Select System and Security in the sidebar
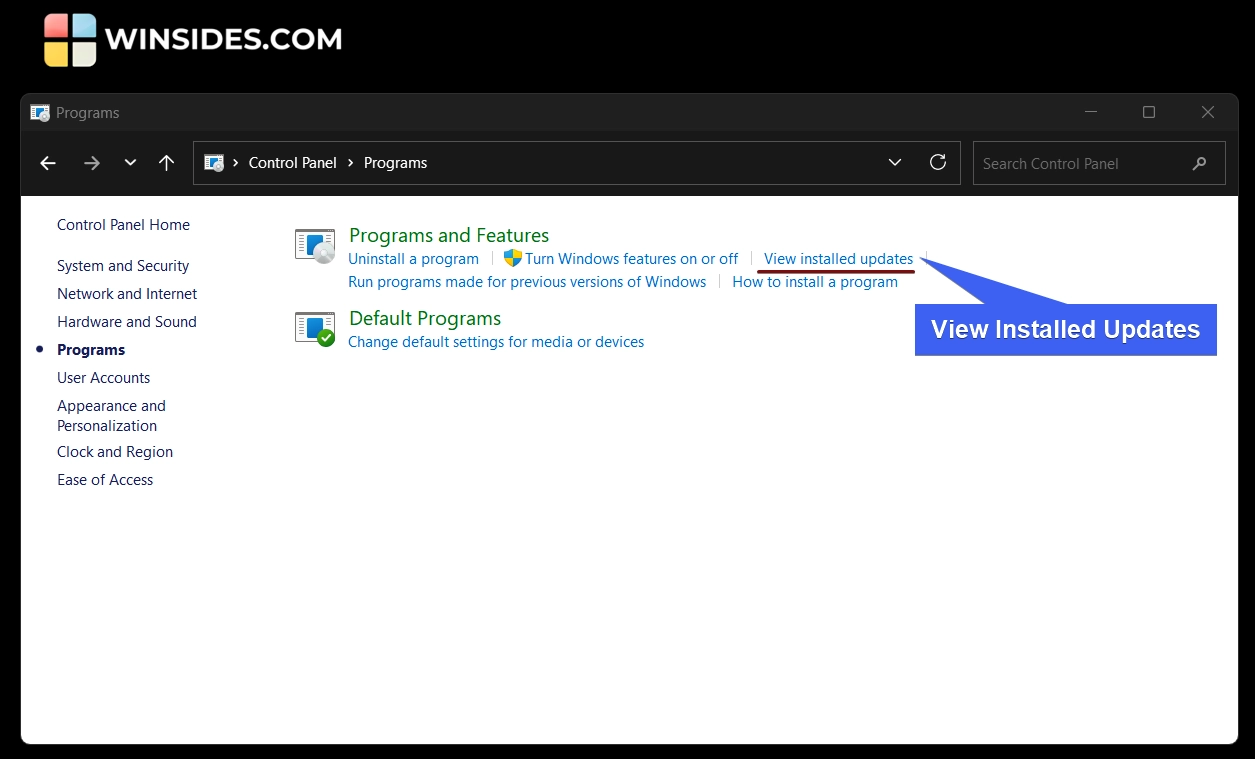Screen dimensions: 1255x759 (x=122, y=265)
